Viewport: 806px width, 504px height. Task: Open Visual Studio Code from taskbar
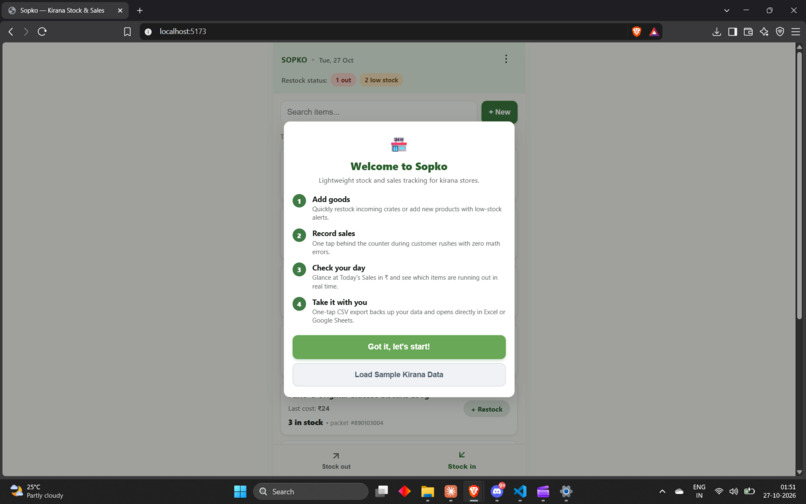pyautogui.click(x=520, y=491)
